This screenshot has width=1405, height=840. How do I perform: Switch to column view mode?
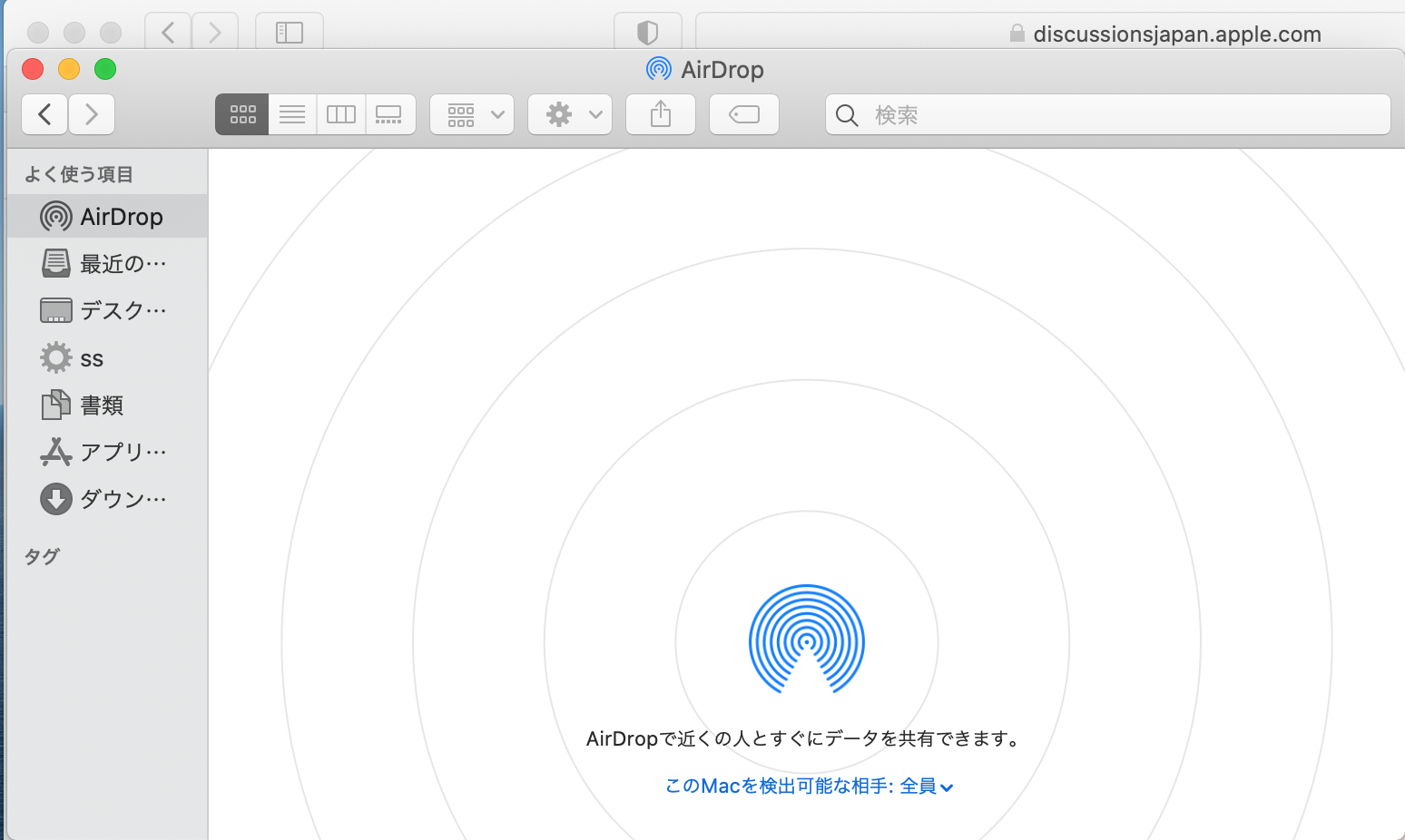coord(341,114)
